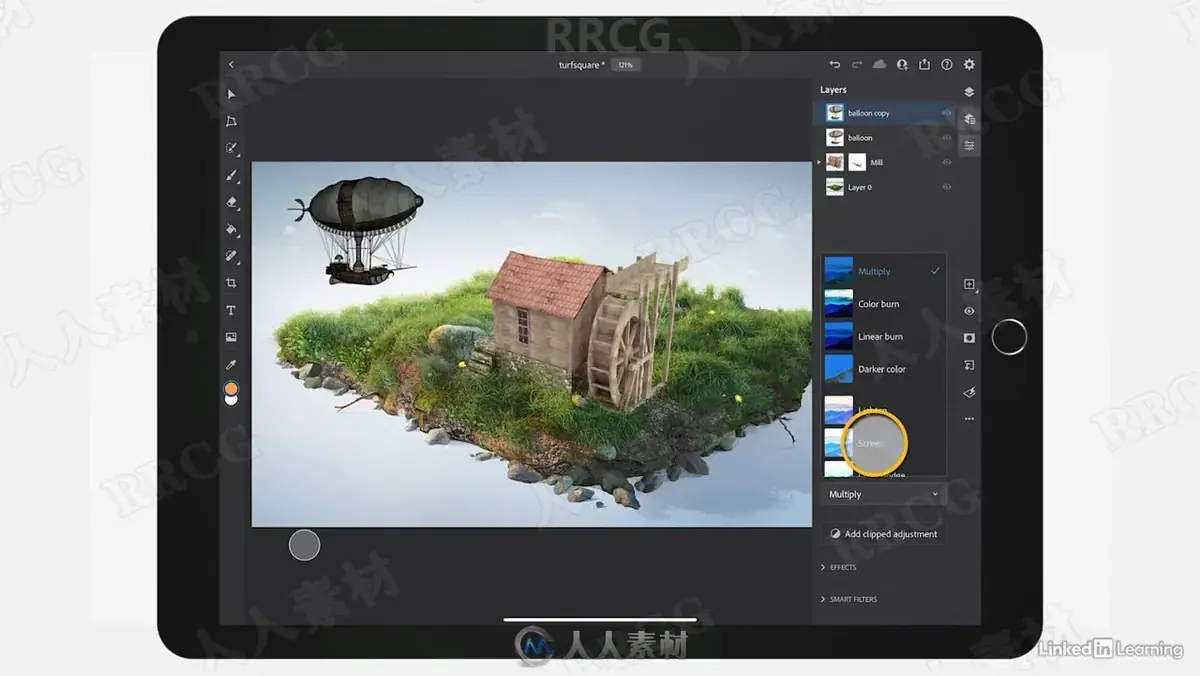The width and height of the screenshot is (1200, 676).
Task: Open the Multiply blend mode dropdown
Action: click(x=884, y=494)
